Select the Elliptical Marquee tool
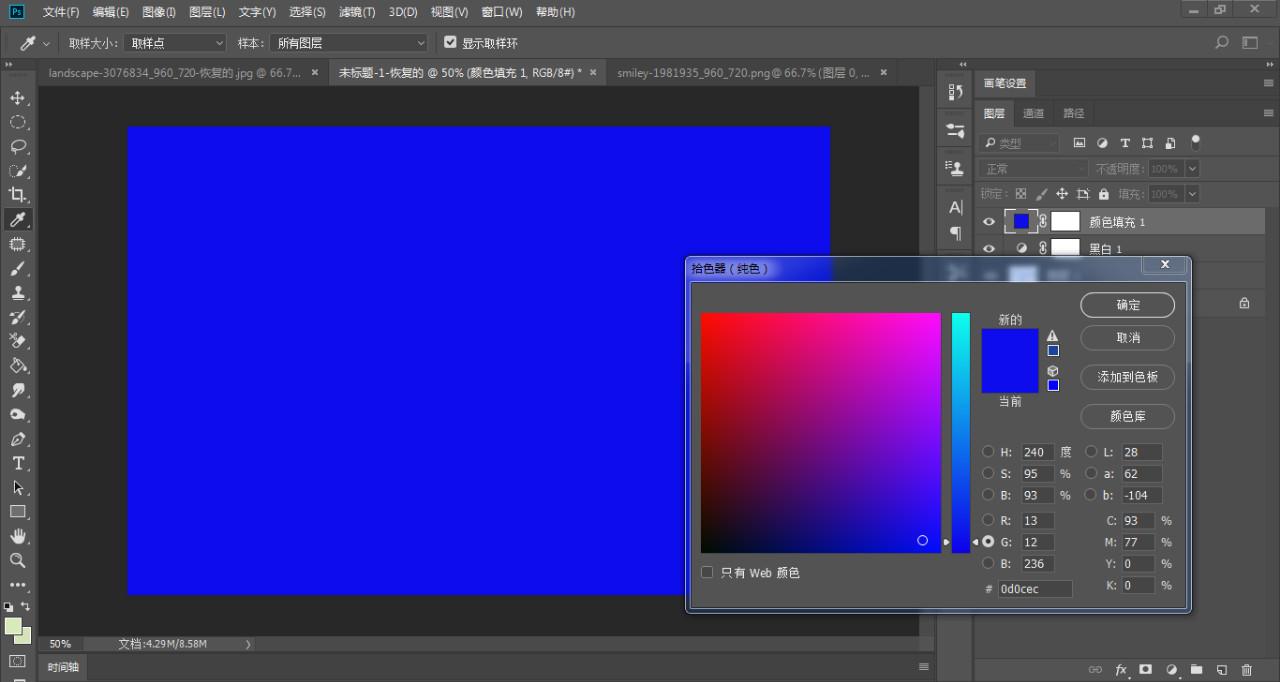Image resolution: width=1280 pixels, height=682 pixels. coord(18,122)
